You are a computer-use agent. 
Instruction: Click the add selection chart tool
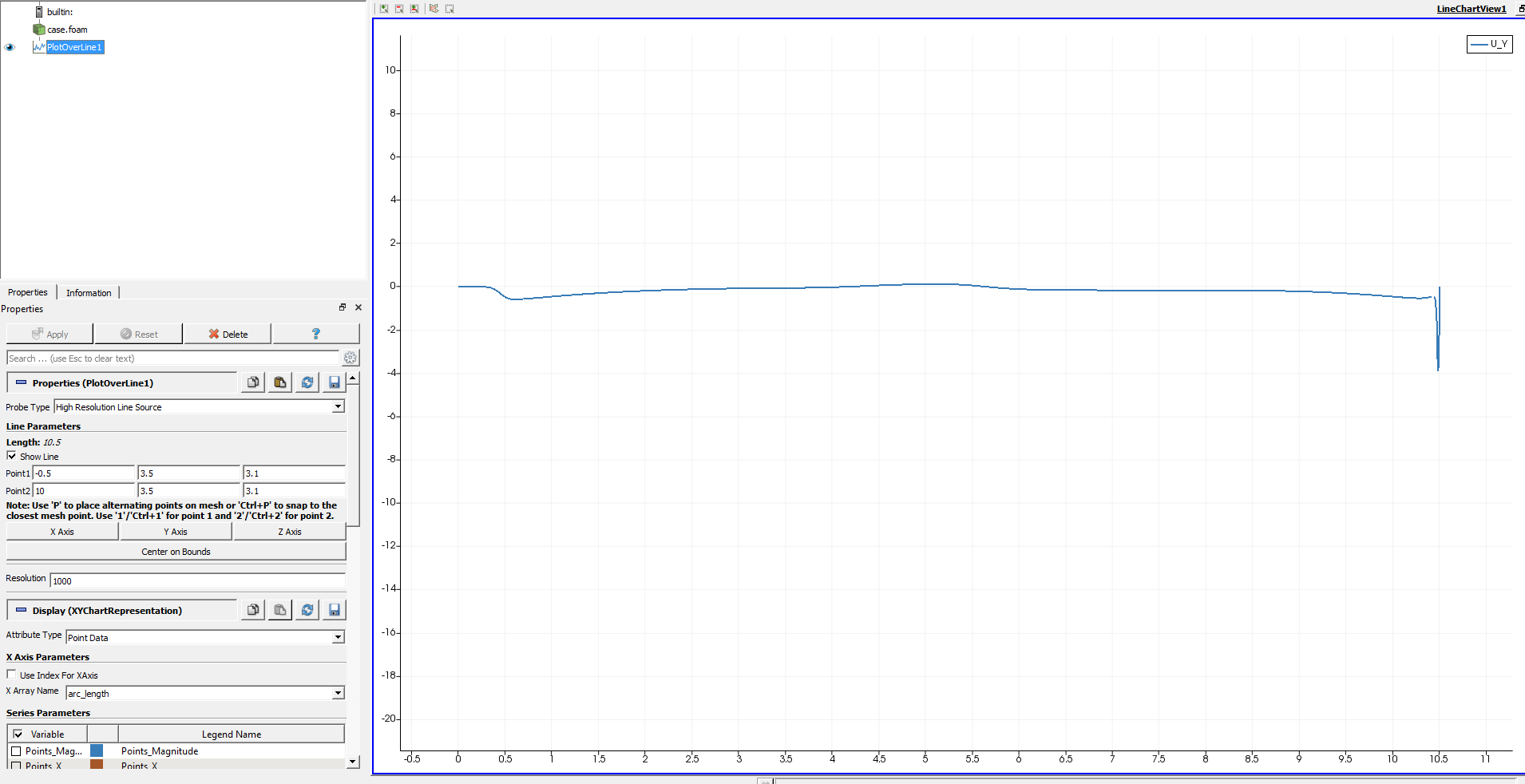(x=384, y=9)
